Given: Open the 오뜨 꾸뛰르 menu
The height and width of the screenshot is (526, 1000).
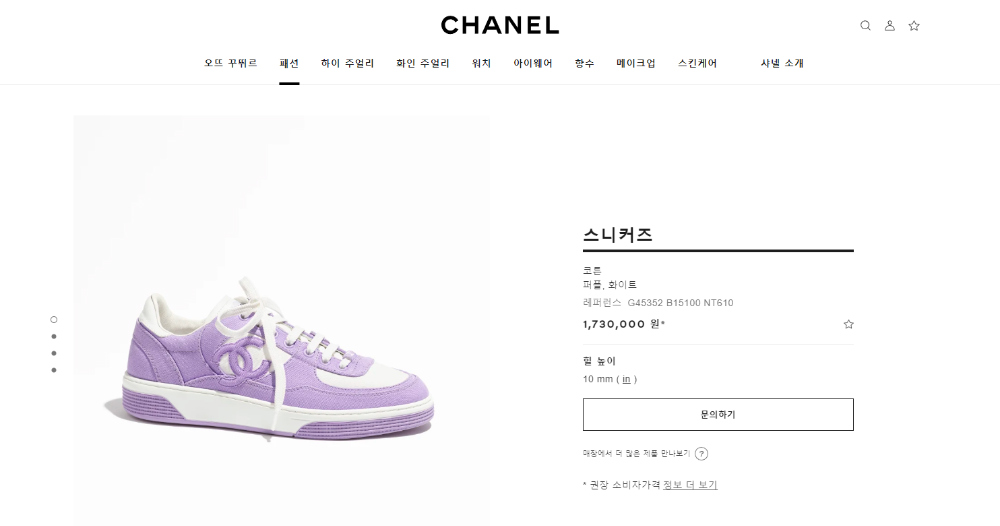Looking at the screenshot, I should click(231, 63).
